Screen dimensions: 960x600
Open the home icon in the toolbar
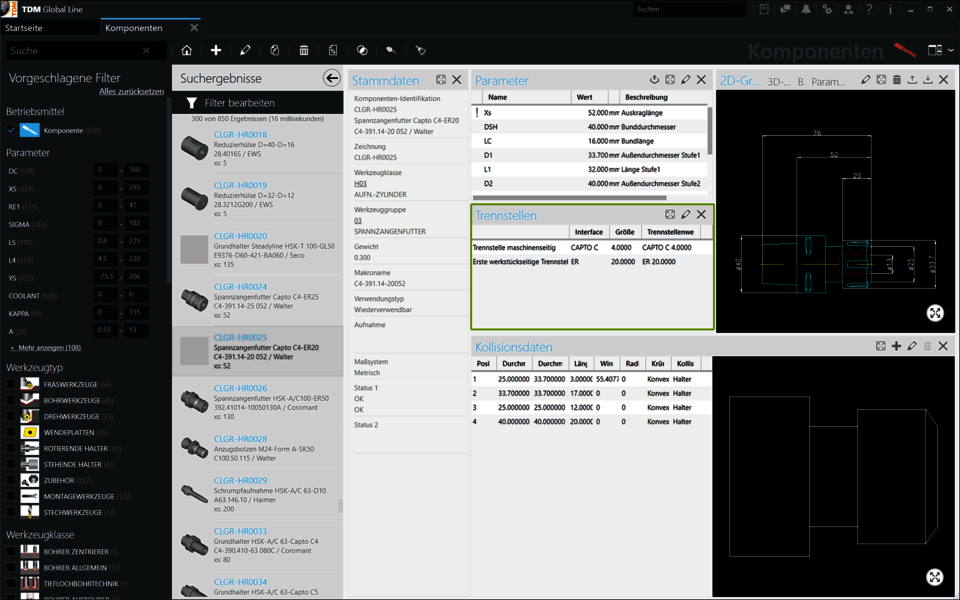click(x=187, y=50)
